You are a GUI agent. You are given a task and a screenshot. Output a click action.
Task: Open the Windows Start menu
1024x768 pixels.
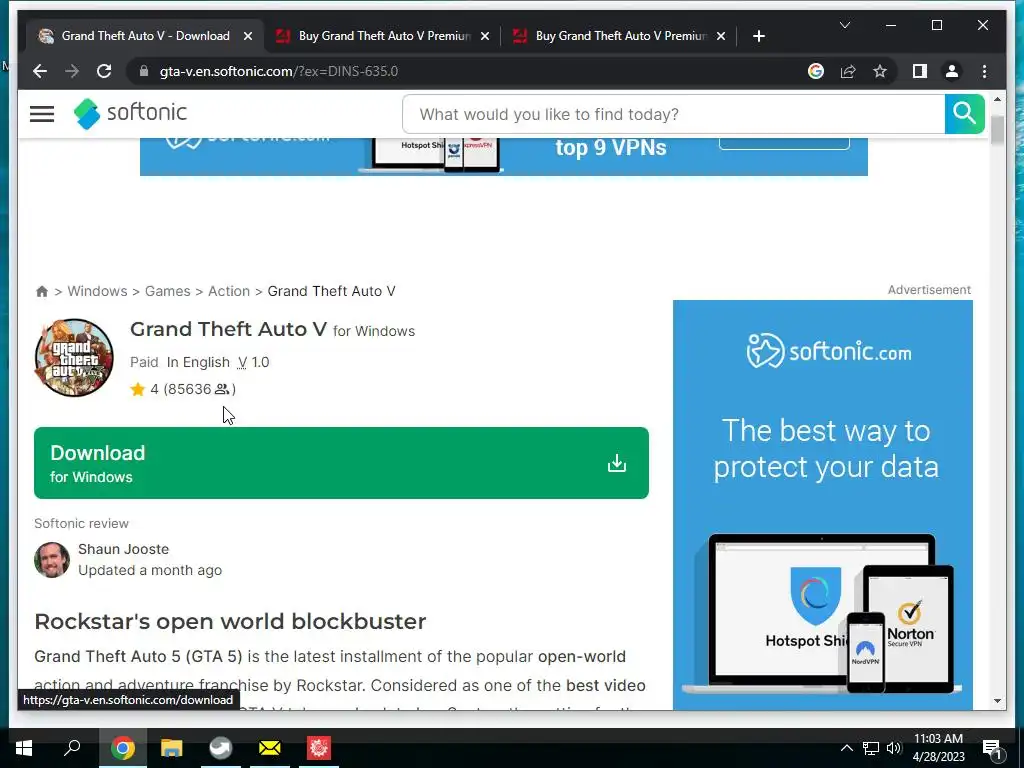click(x=24, y=748)
